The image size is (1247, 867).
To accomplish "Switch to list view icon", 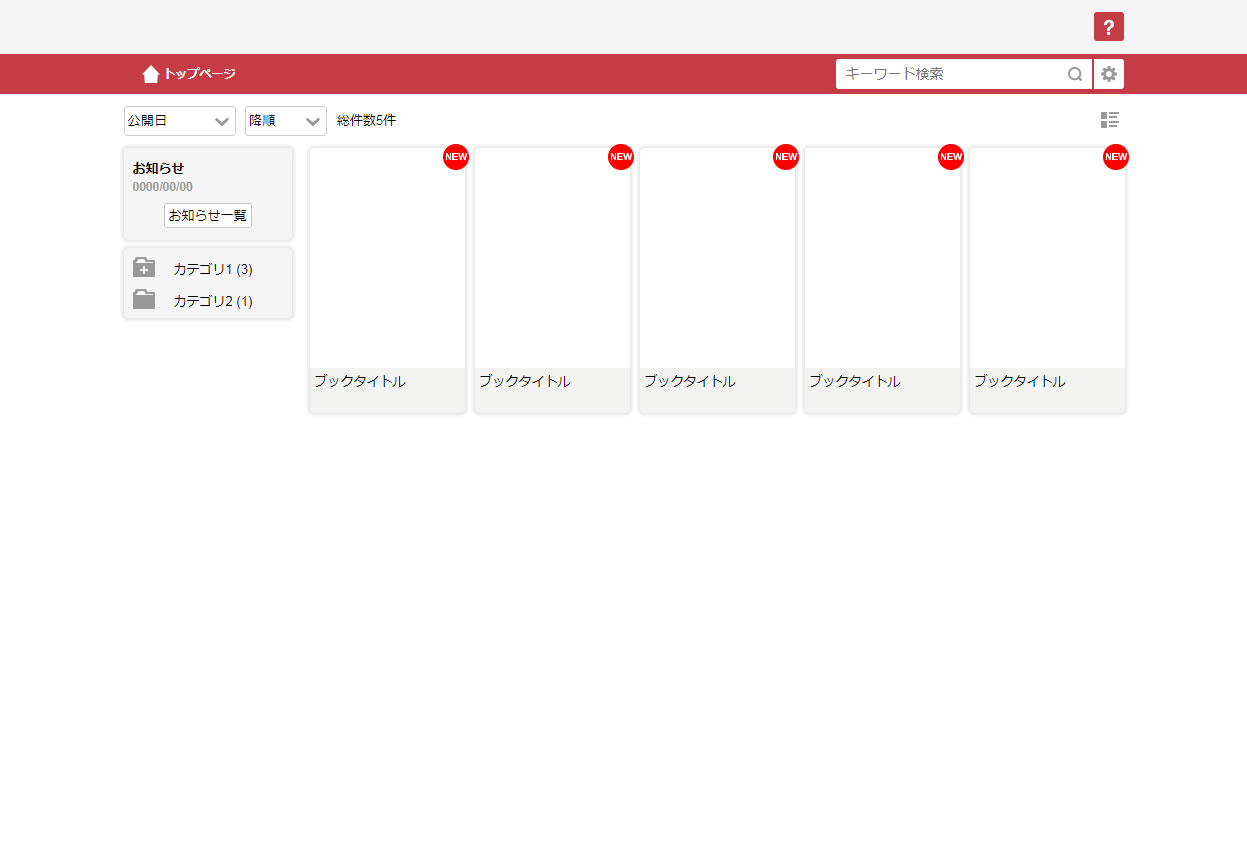I will click(1109, 120).
